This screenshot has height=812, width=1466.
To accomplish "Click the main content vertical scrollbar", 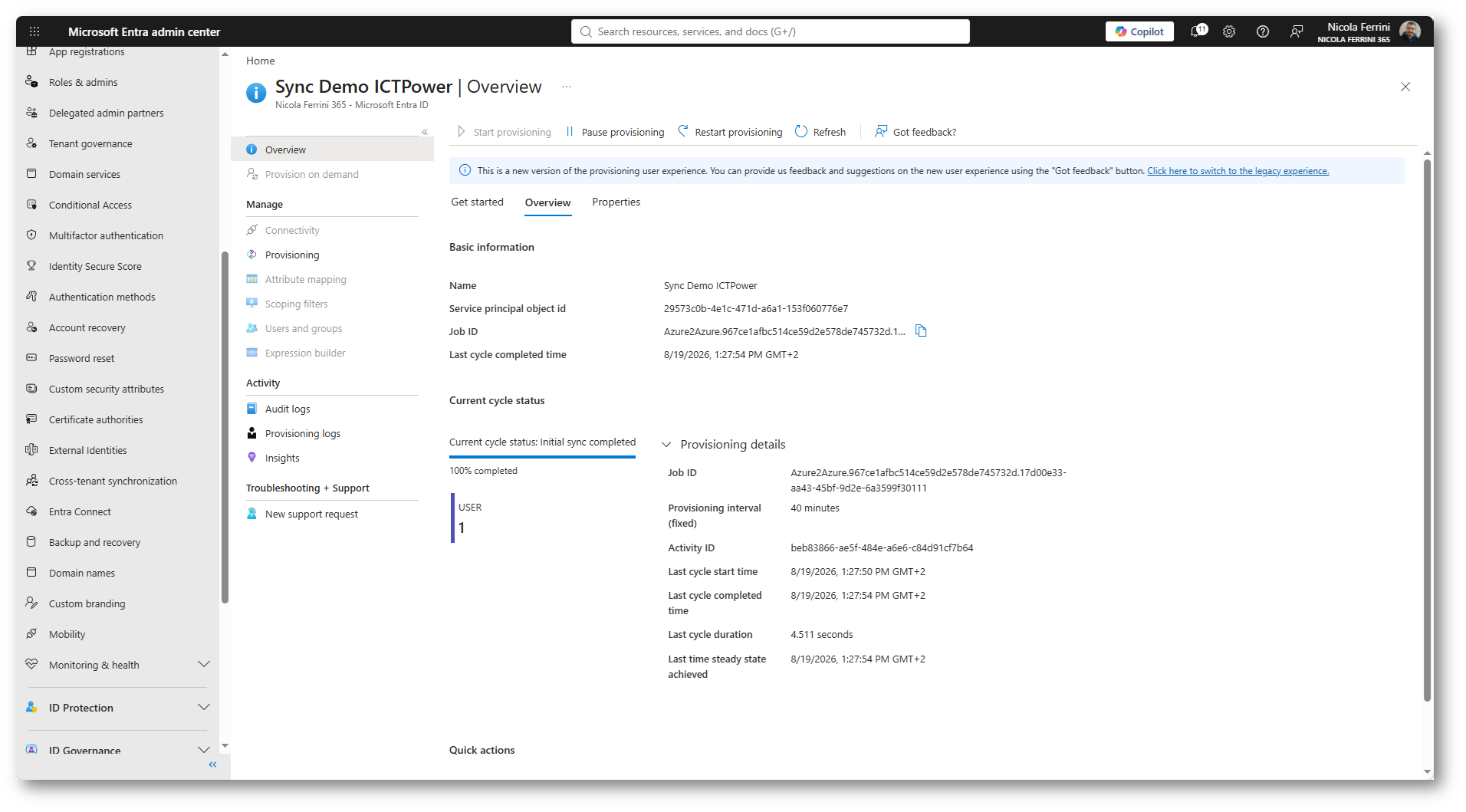I will 1427,429.
